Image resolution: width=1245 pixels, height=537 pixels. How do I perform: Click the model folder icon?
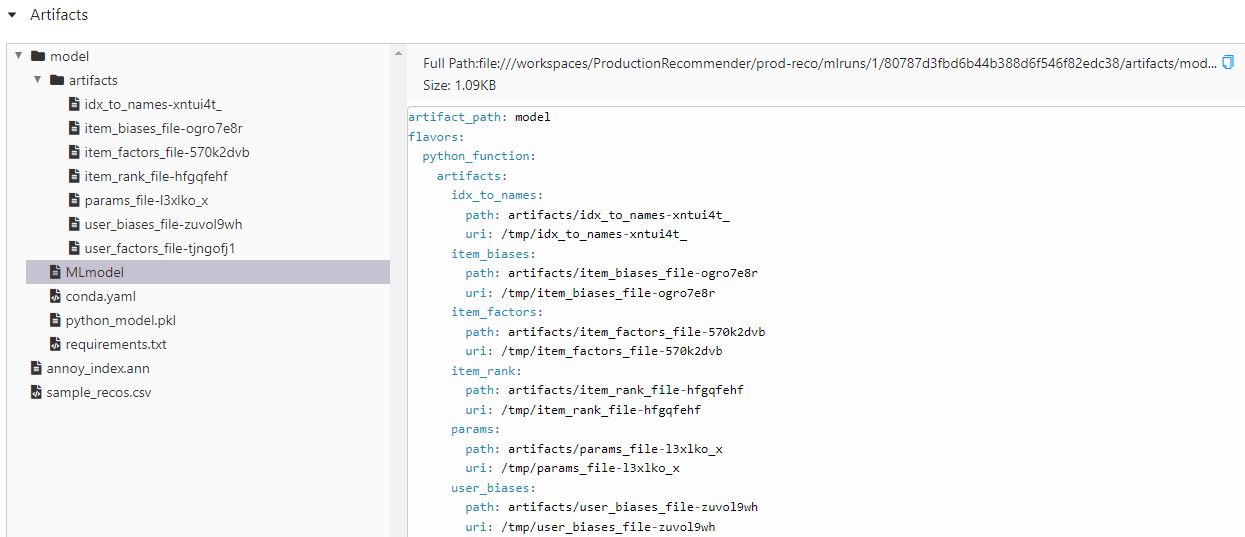tap(38, 56)
